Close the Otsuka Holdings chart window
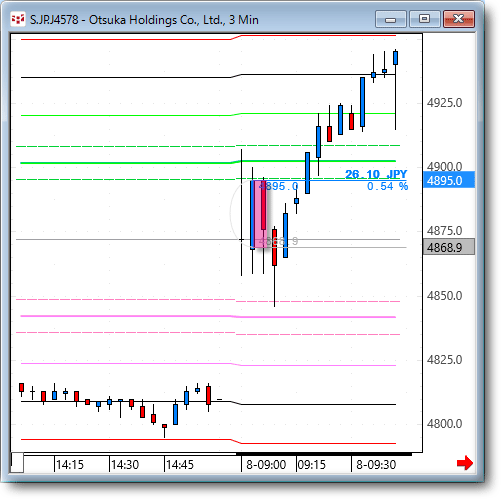Screen dimensions: 502x500 [x=459, y=19]
